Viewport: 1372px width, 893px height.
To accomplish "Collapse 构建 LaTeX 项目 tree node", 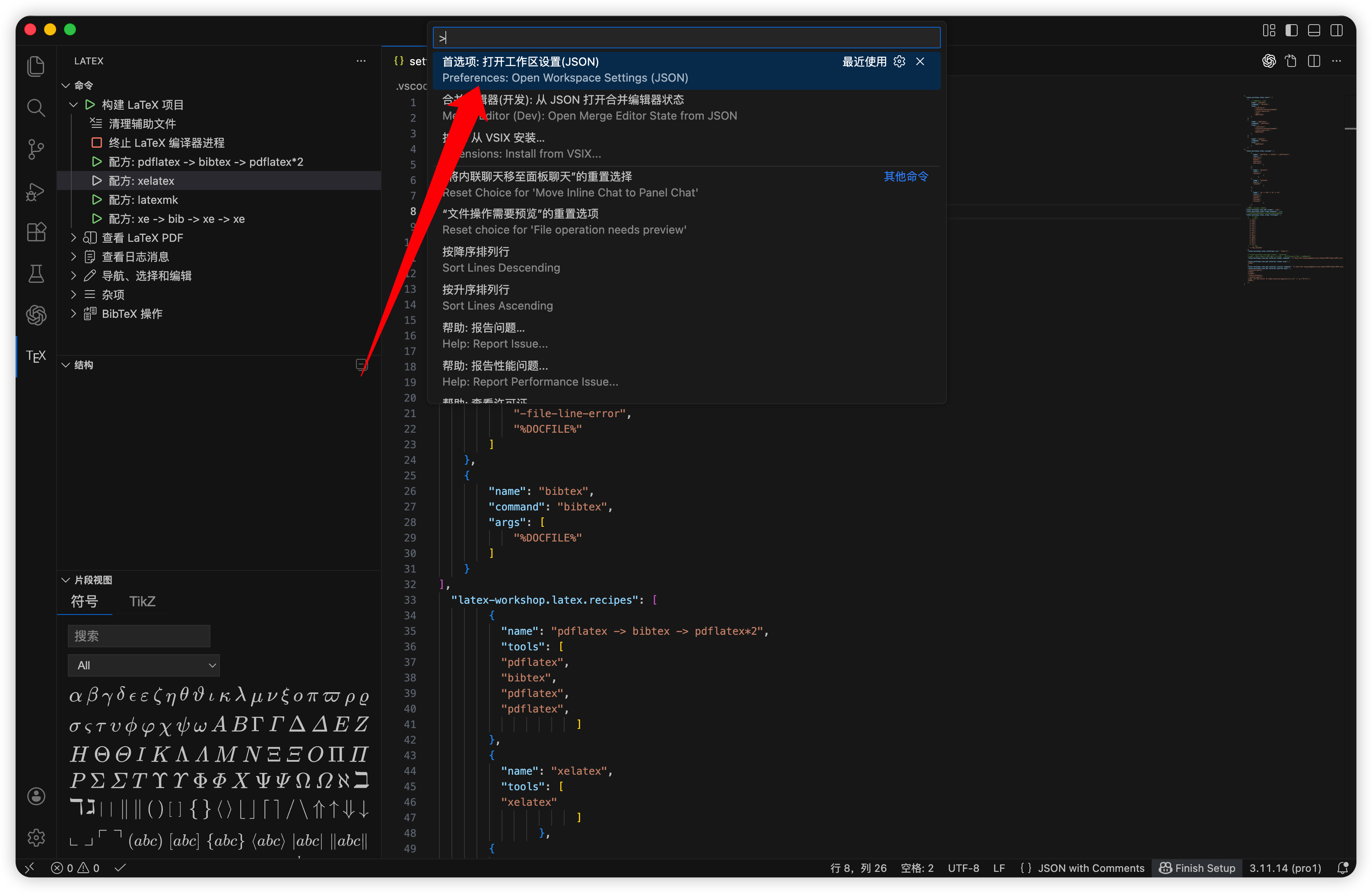I will coord(73,105).
